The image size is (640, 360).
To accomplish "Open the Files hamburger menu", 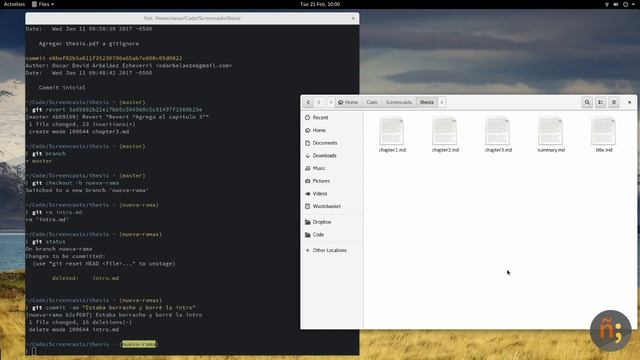I will [x=613, y=102].
